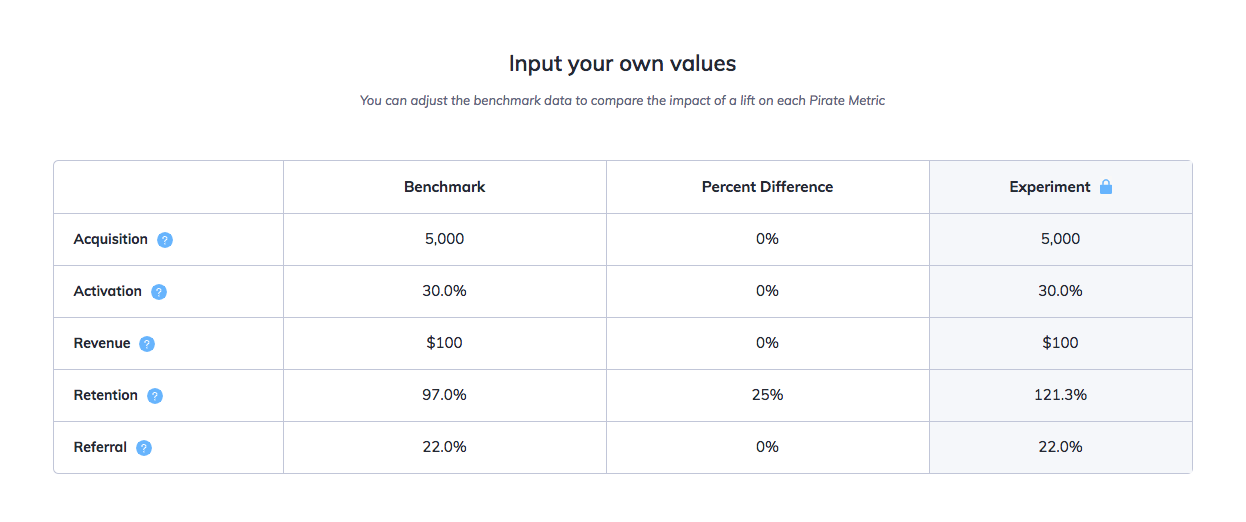Select Revenue percent difference 0% field
1246x522 pixels.
767,343
